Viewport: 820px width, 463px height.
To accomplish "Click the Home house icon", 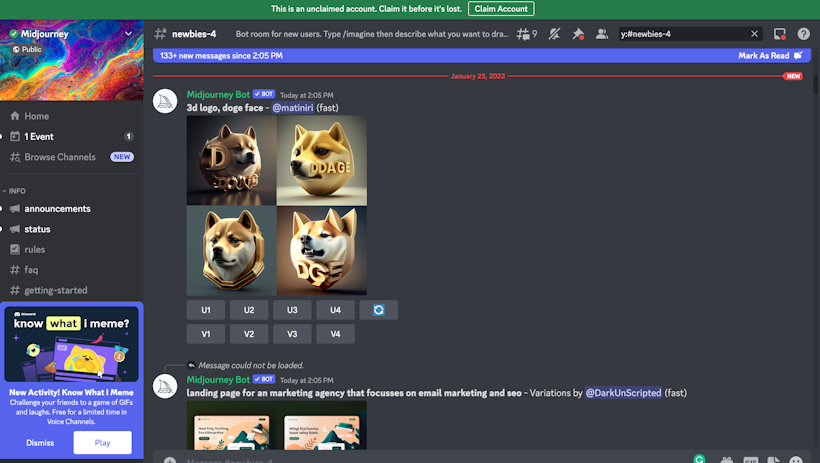I will point(15,116).
